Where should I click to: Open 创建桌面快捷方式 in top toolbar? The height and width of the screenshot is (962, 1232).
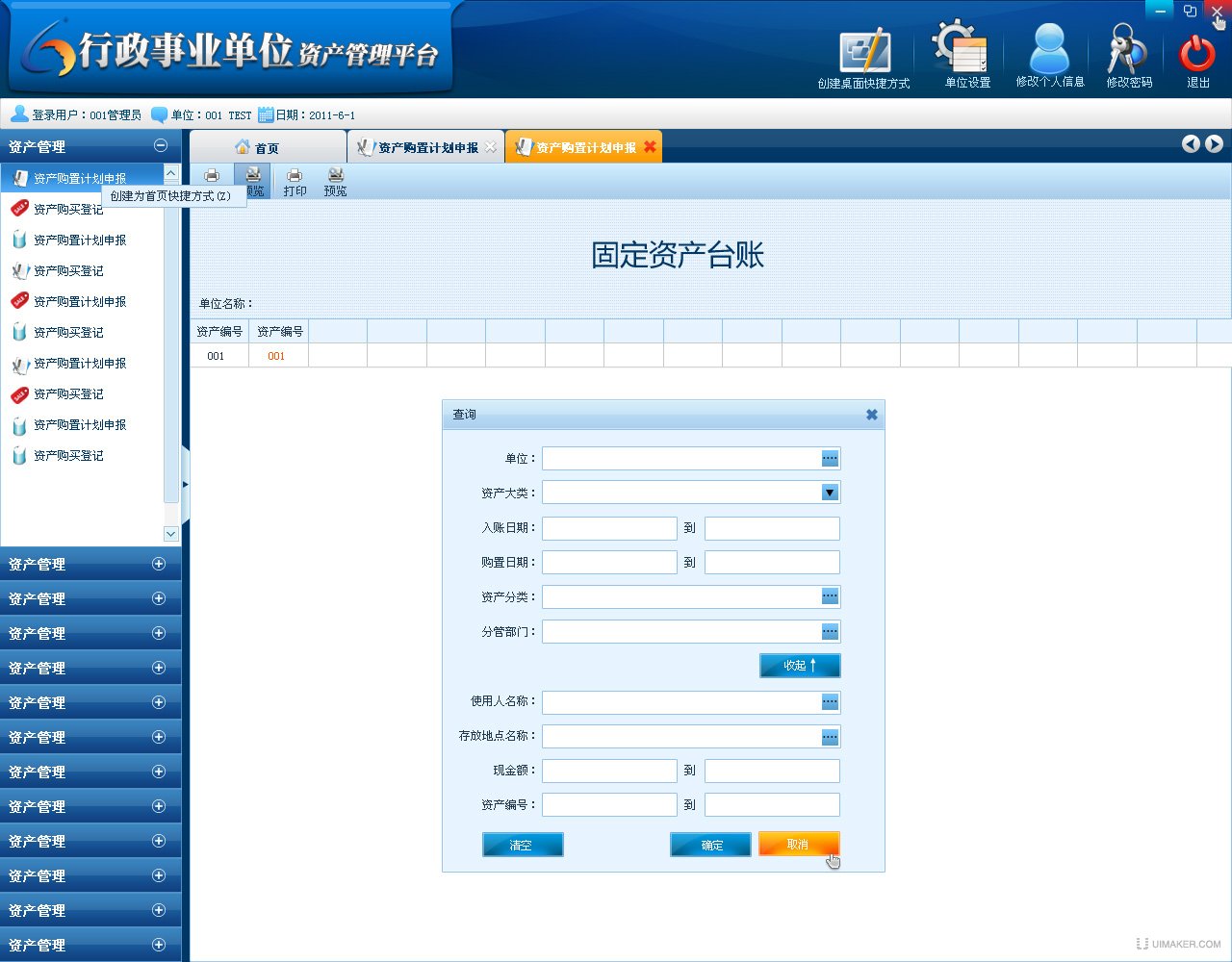pyautogui.click(x=863, y=60)
